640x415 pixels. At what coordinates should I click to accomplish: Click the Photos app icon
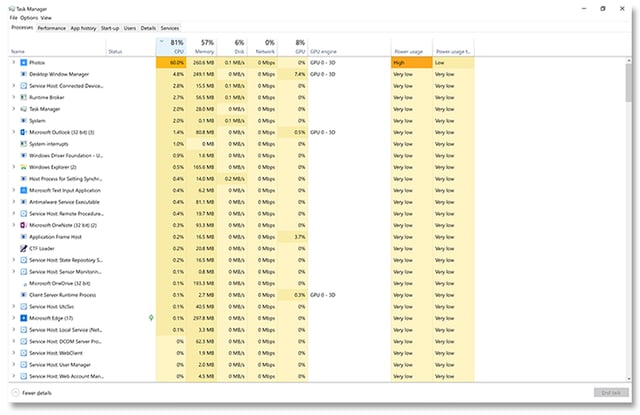click(x=24, y=62)
